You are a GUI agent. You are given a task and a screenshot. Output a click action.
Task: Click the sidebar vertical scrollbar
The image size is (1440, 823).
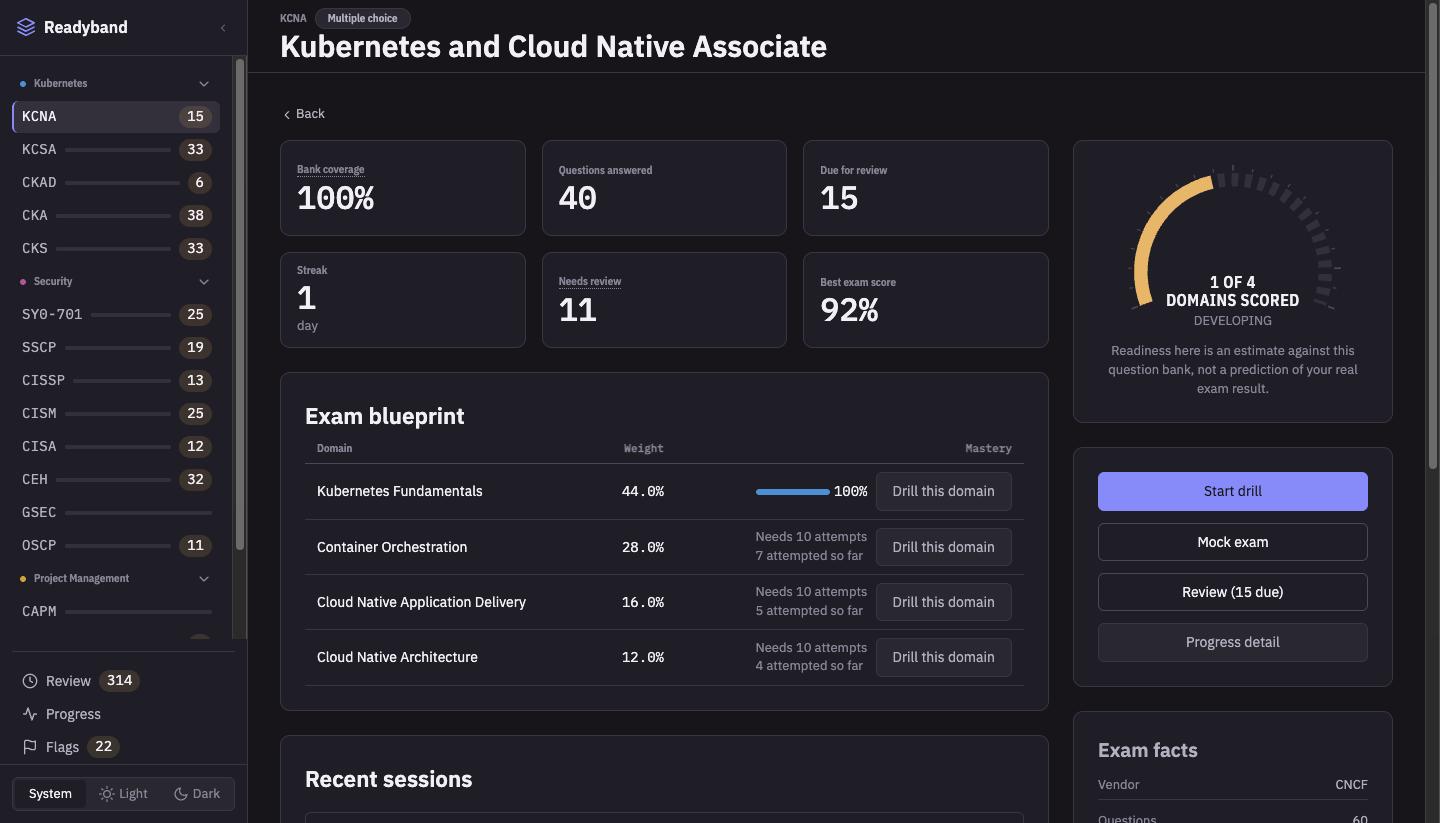pos(240,304)
